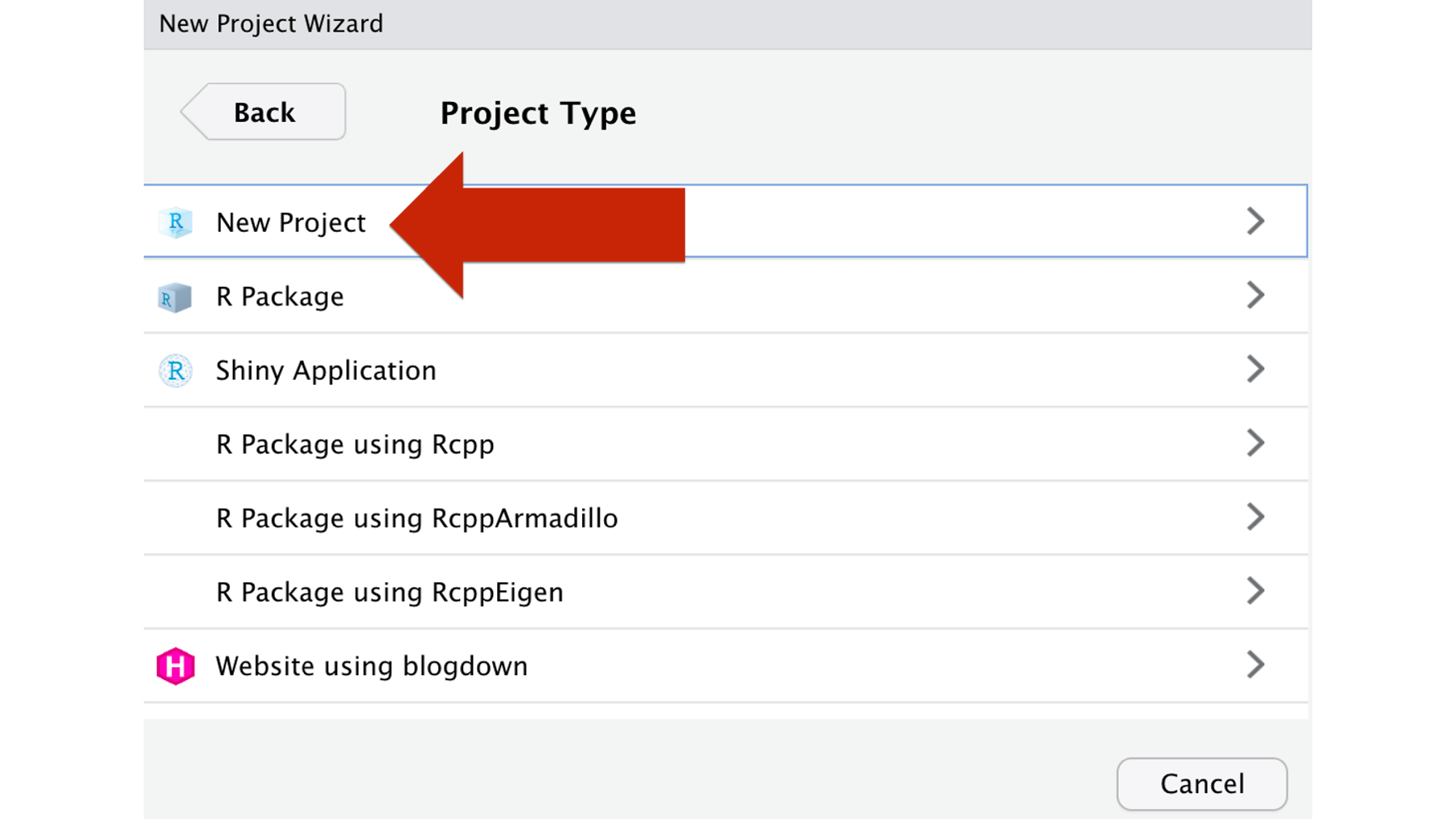Image resolution: width=1456 pixels, height=819 pixels.
Task: Click the R Package box icon
Action: pos(175,297)
